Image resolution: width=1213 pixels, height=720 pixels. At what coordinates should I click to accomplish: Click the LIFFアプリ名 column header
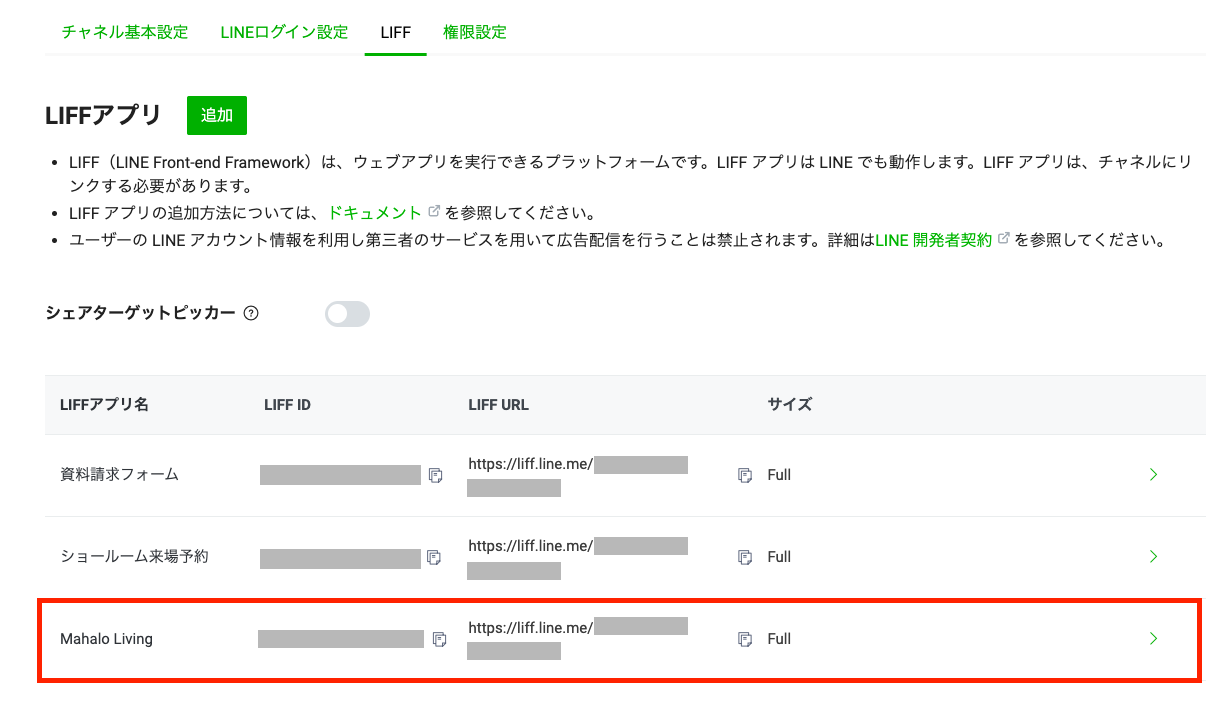105,405
